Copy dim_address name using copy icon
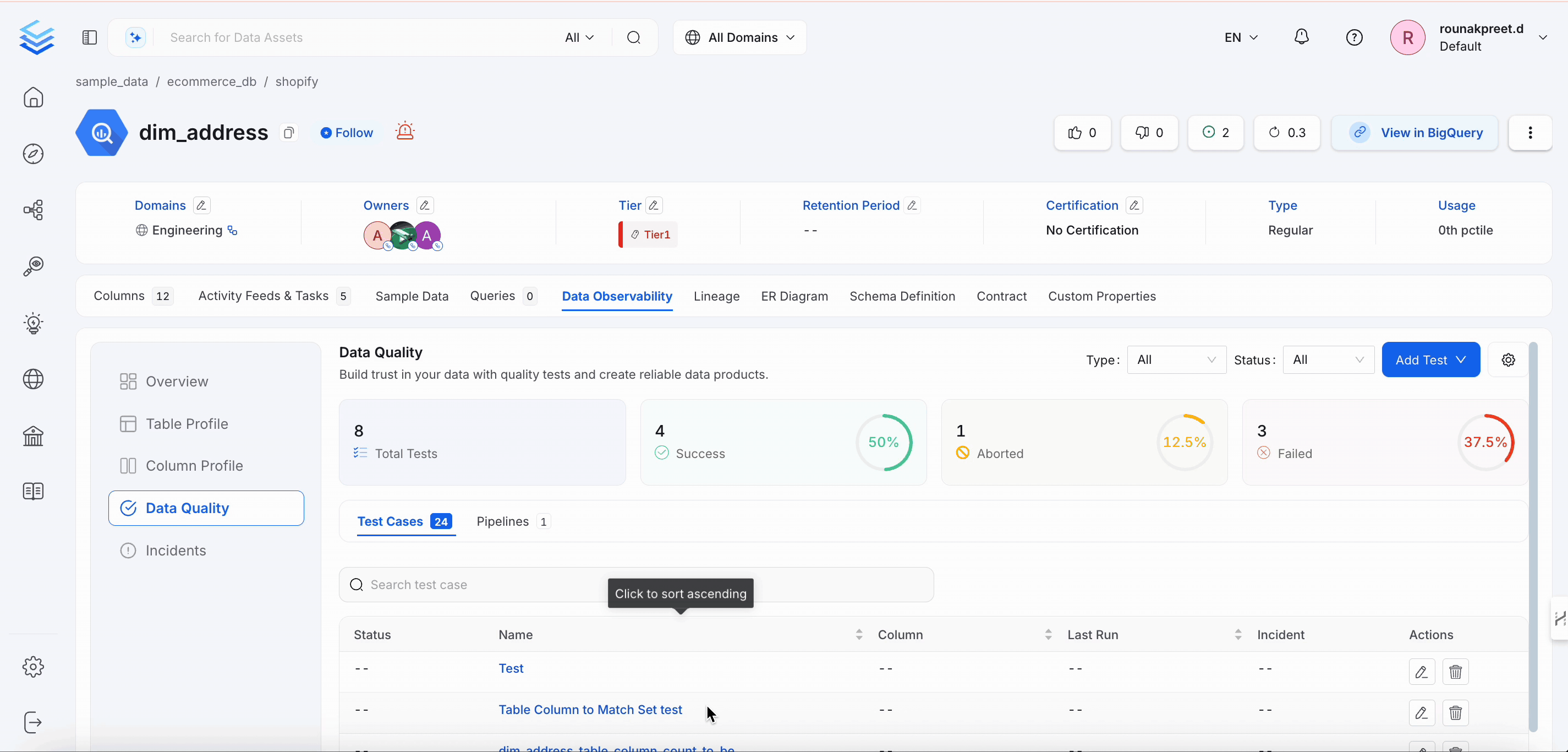 tap(289, 133)
